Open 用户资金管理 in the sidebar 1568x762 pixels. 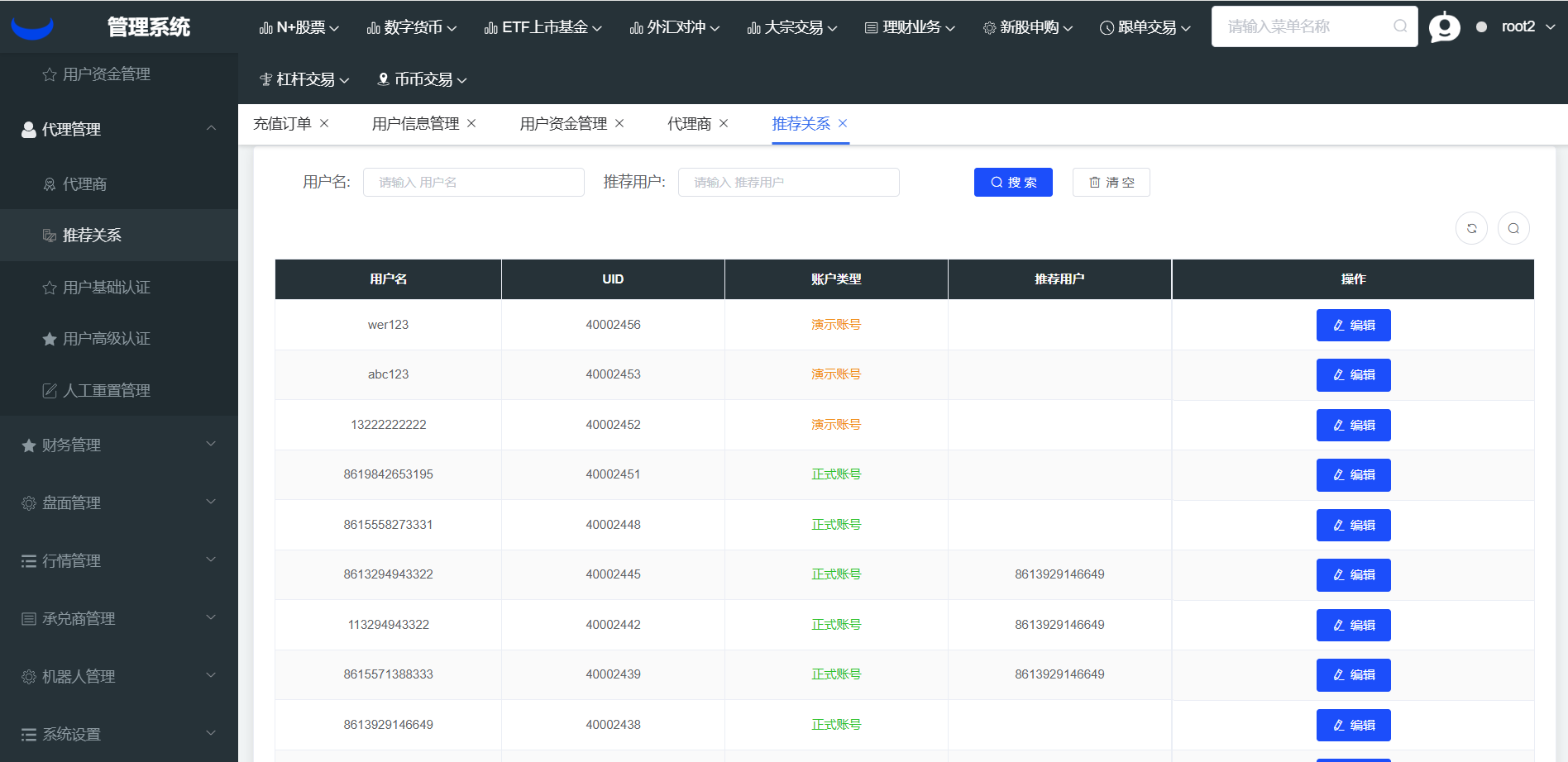point(119,74)
